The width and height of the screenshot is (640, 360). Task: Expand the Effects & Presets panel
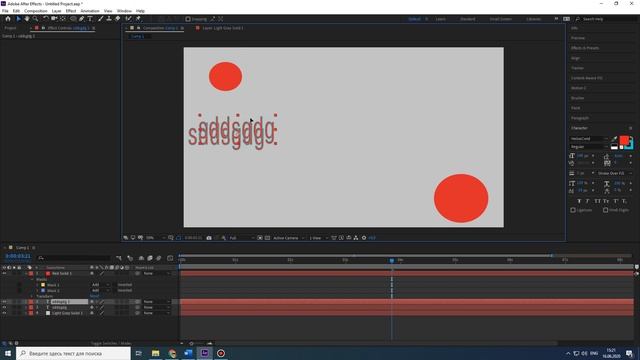click(x=585, y=48)
